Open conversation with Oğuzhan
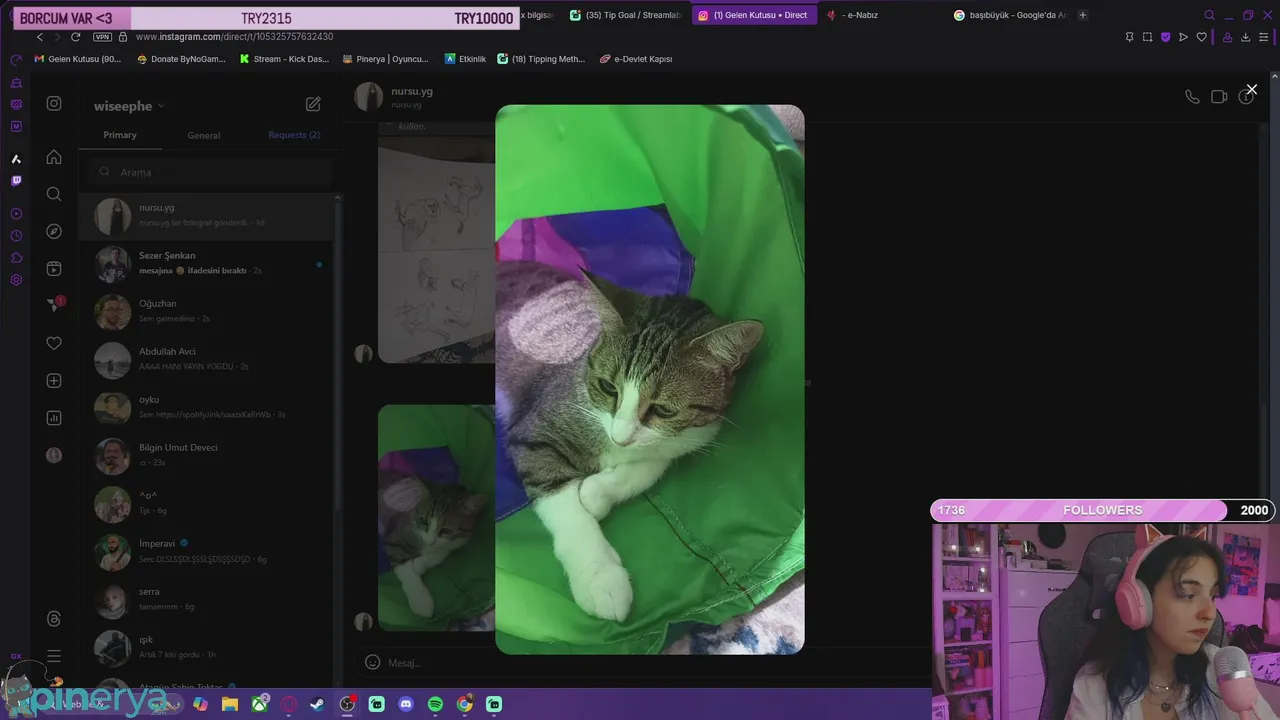 (206, 312)
